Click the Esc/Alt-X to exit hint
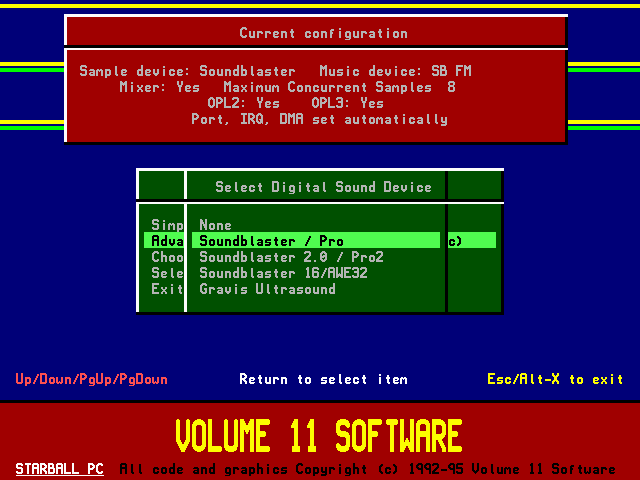This screenshot has height=480, width=640. (x=555, y=379)
